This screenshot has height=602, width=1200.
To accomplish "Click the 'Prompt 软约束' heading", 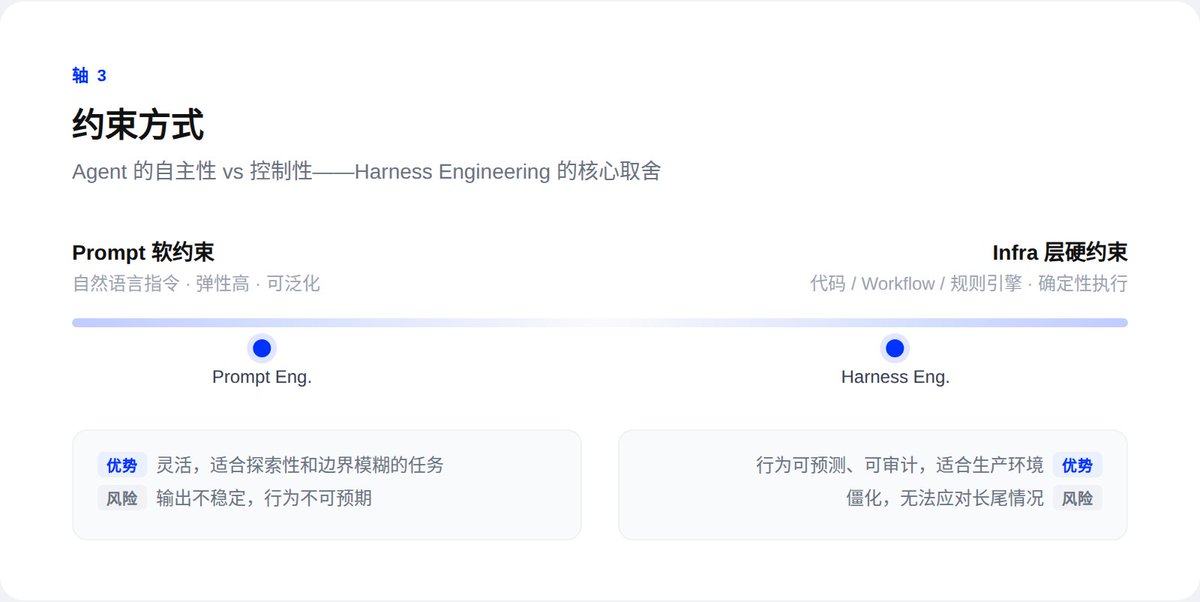I will pyautogui.click(x=143, y=252).
